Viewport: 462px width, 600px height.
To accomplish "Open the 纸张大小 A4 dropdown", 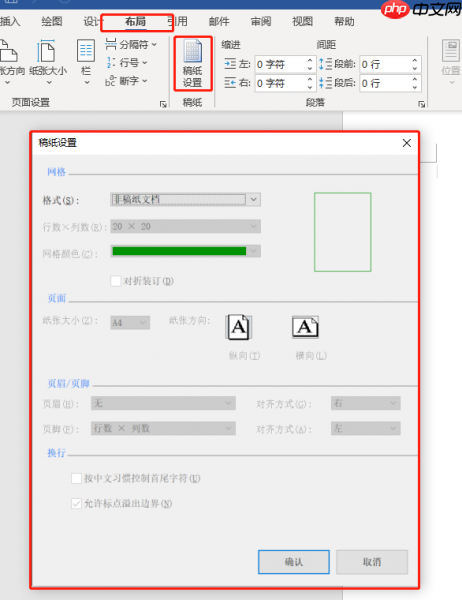I will coord(130,323).
